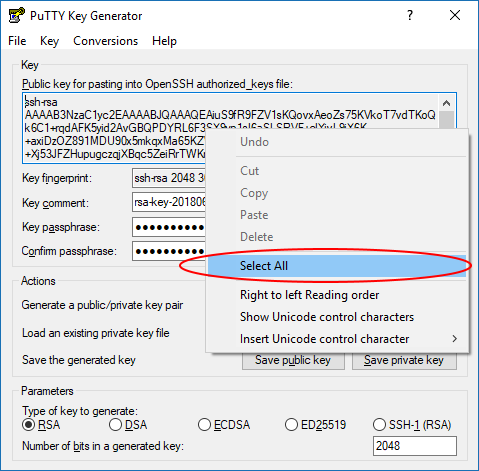Image resolution: width=479 pixels, height=471 pixels.
Task: Open the Insert Unicode control character submenu arrow
Action: pos(454,339)
